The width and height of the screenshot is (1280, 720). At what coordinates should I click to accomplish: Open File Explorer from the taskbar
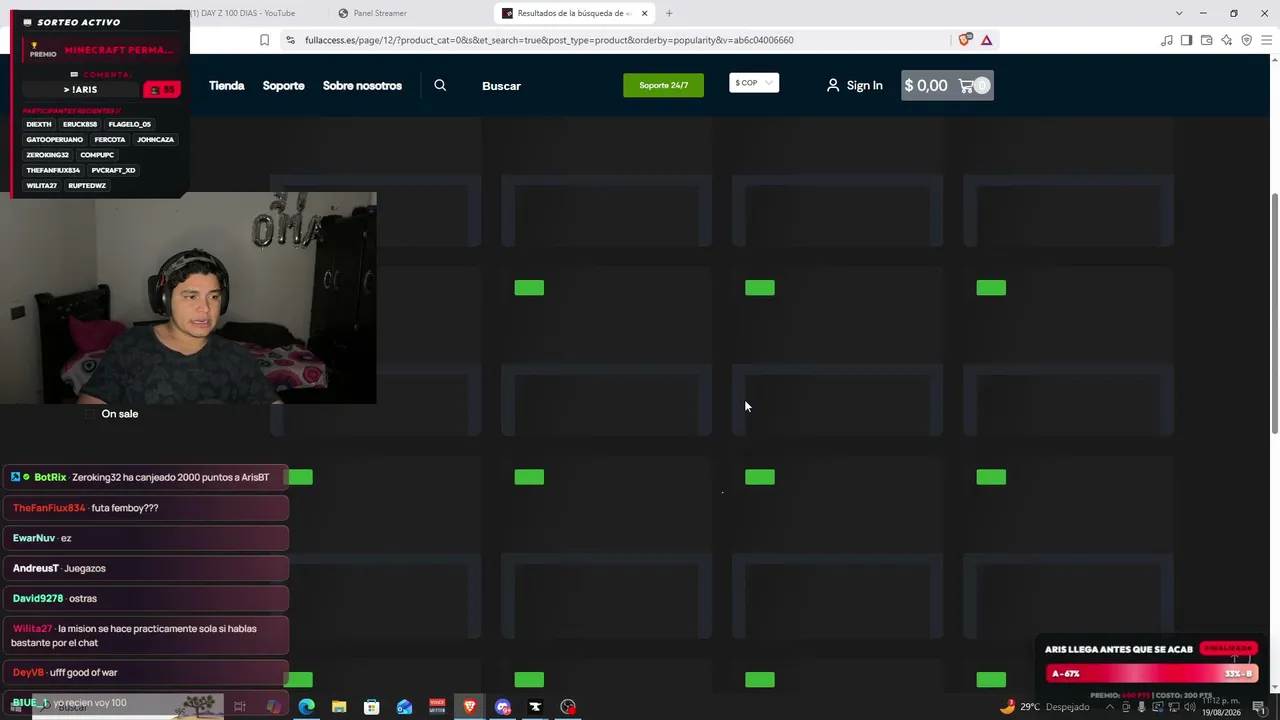coord(339,707)
